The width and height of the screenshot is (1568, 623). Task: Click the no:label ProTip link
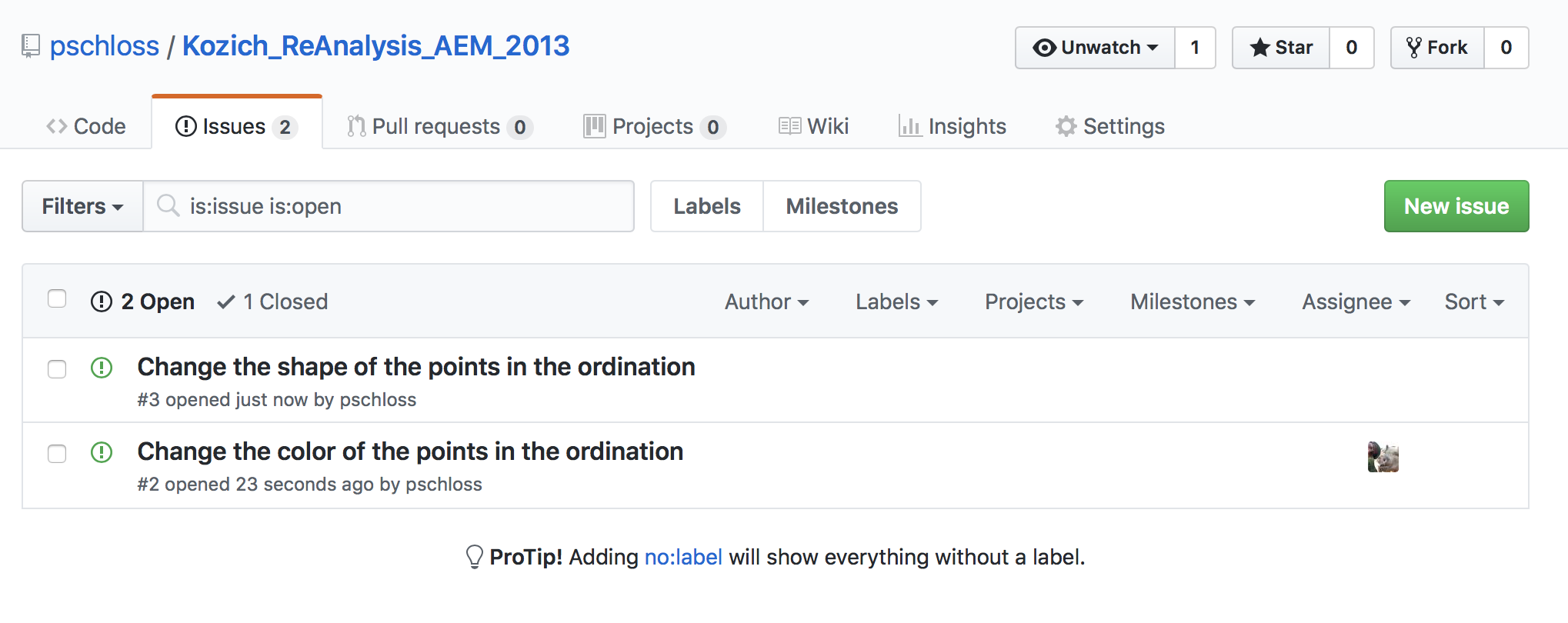(683, 557)
